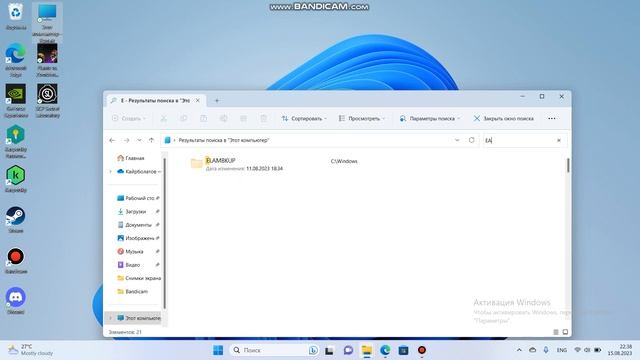Viewport: 640px width, 360px height.
Task: Open File Explorer from the taskbar
Action: click(367, 350)
